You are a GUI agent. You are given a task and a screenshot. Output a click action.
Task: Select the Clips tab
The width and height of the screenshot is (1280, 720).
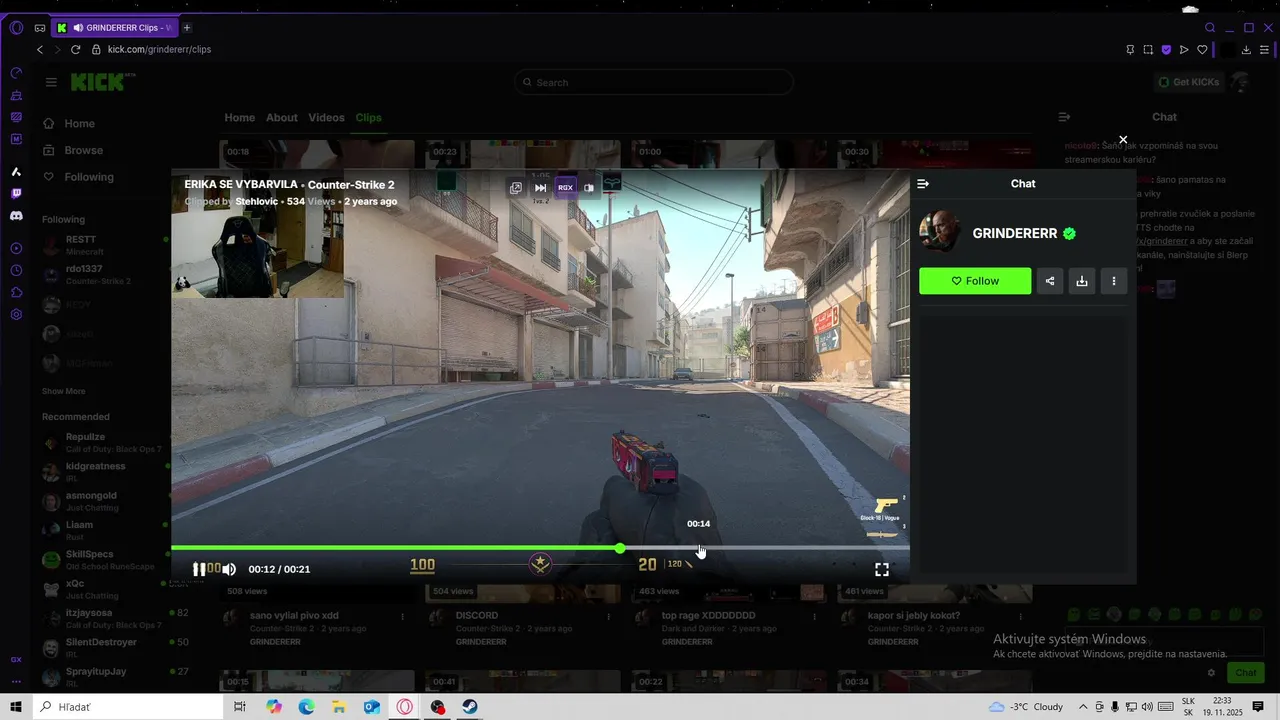(368, 118)
